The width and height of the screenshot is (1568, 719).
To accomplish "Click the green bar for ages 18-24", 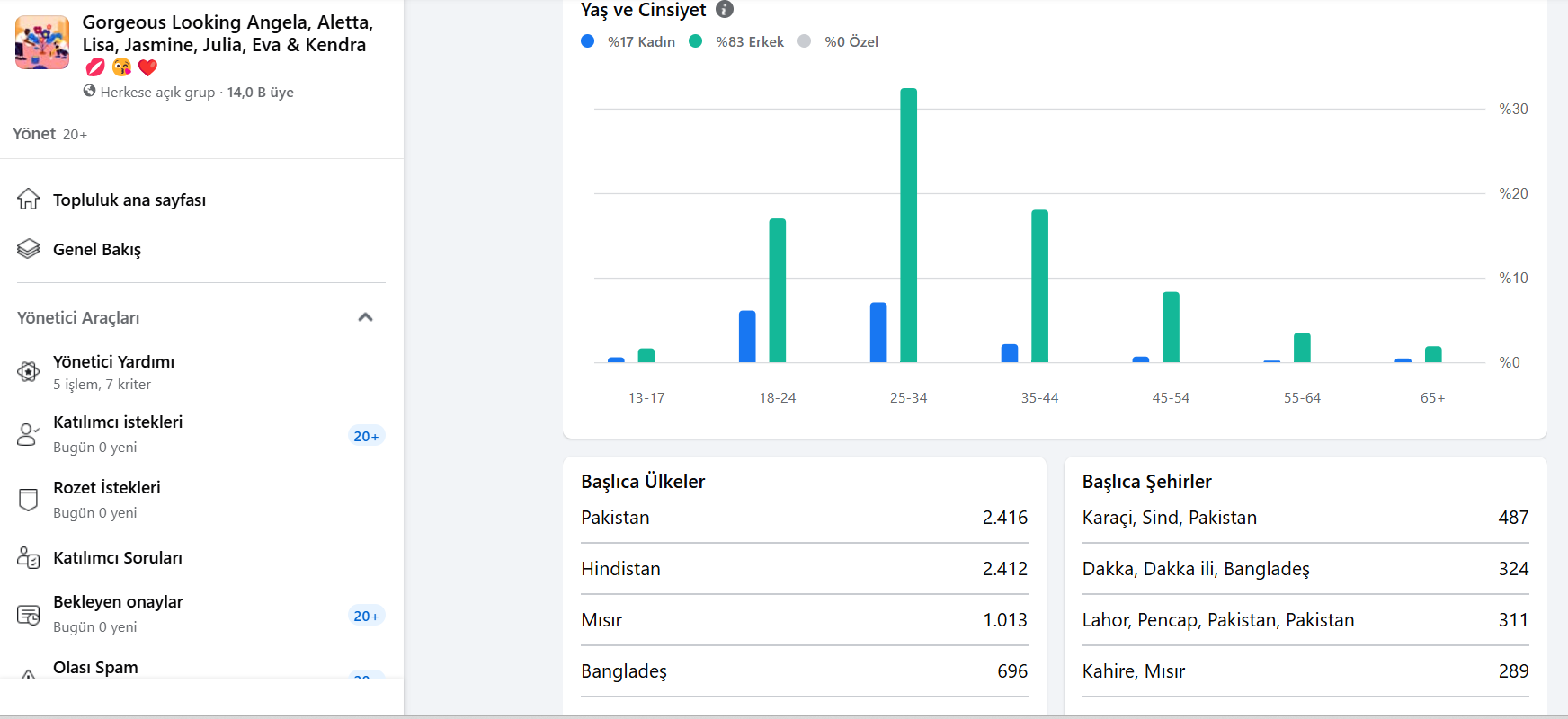I will pyautogui.click(x=778, y=290).
